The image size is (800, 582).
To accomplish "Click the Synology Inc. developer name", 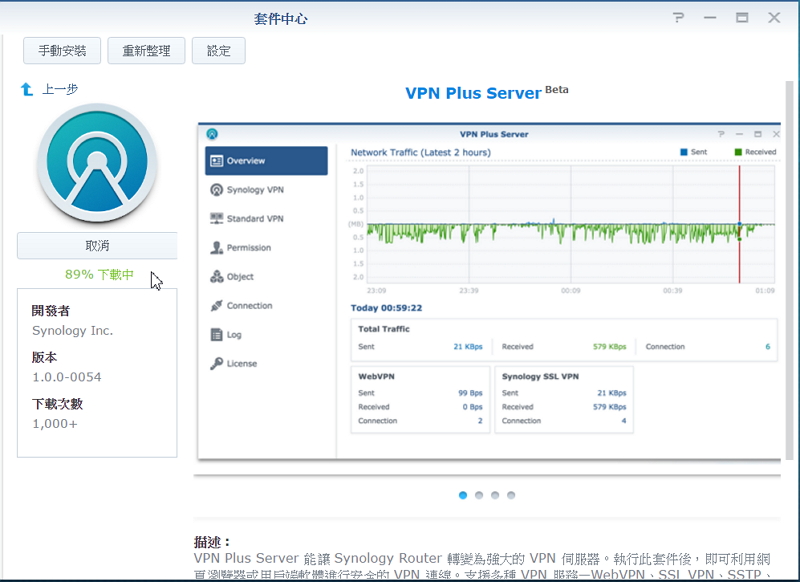I will click(72, 331).
